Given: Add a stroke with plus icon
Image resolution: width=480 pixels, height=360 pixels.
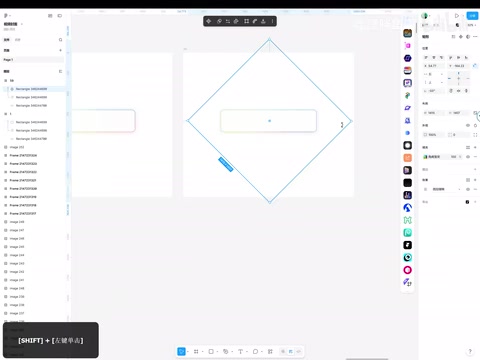Looking at the screenshot, I should coord(475,169).
